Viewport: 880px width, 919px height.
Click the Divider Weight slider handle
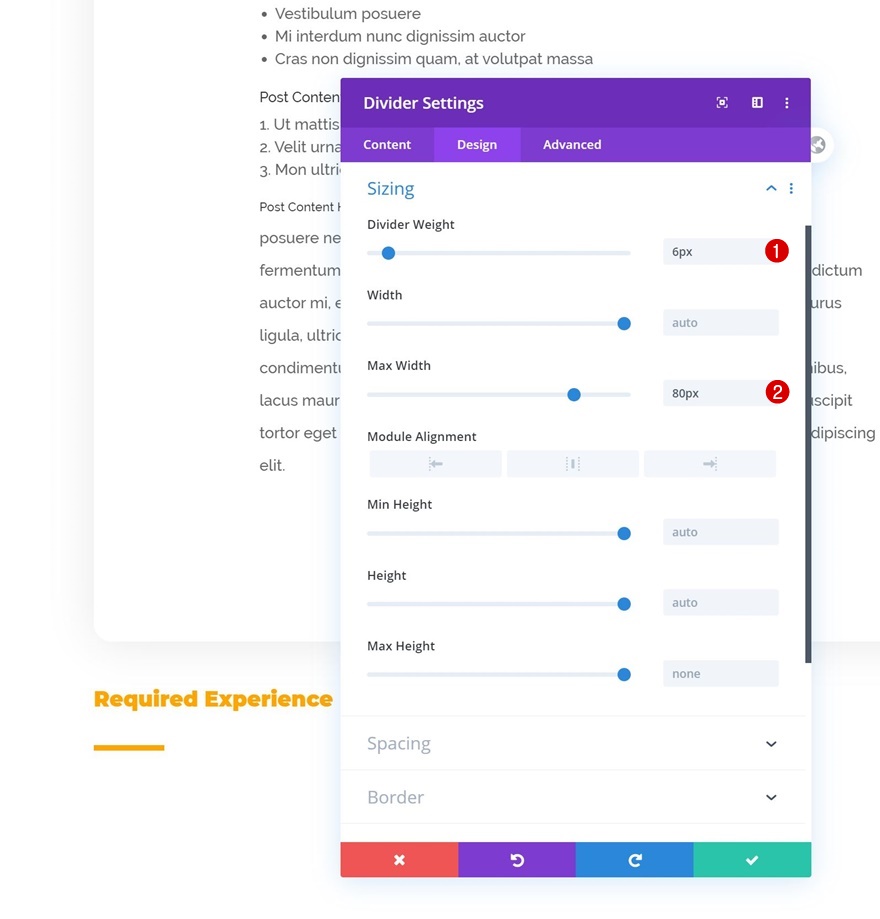tap(389, 253)
